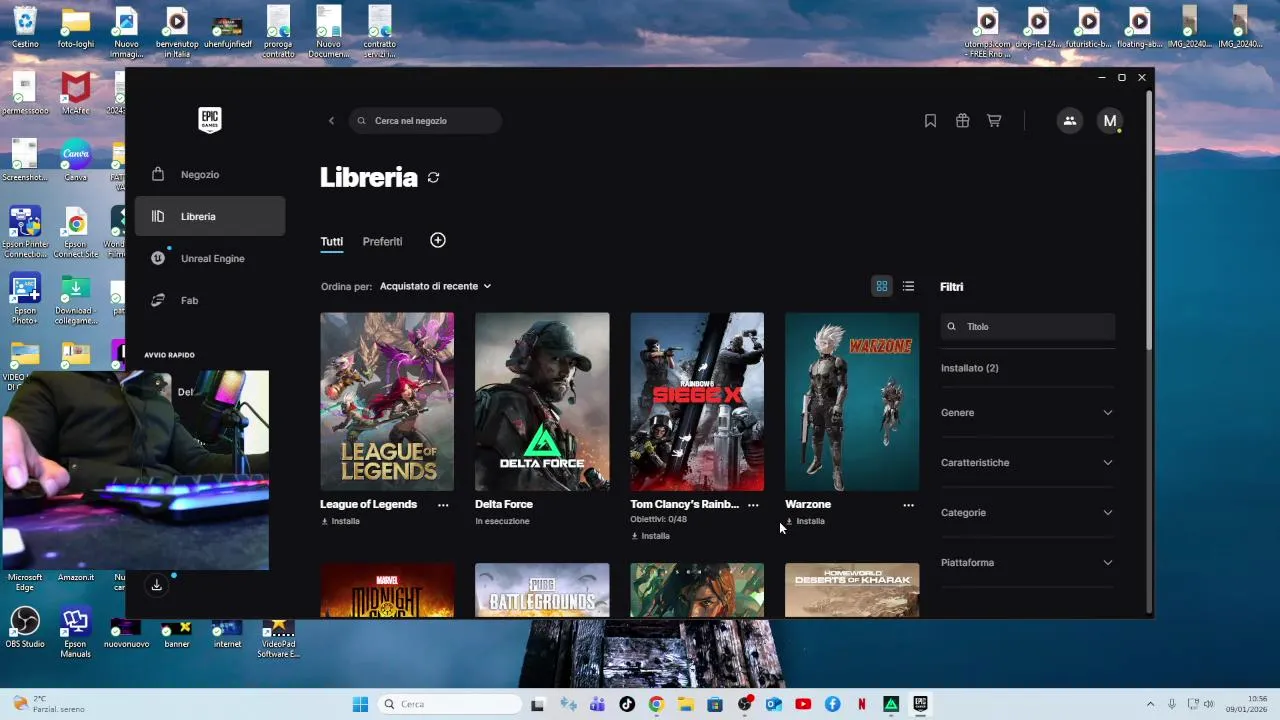The image size is (1280, 720).
Task: Click the library vertical scrollbar
Action: [x=1149, y=220]
